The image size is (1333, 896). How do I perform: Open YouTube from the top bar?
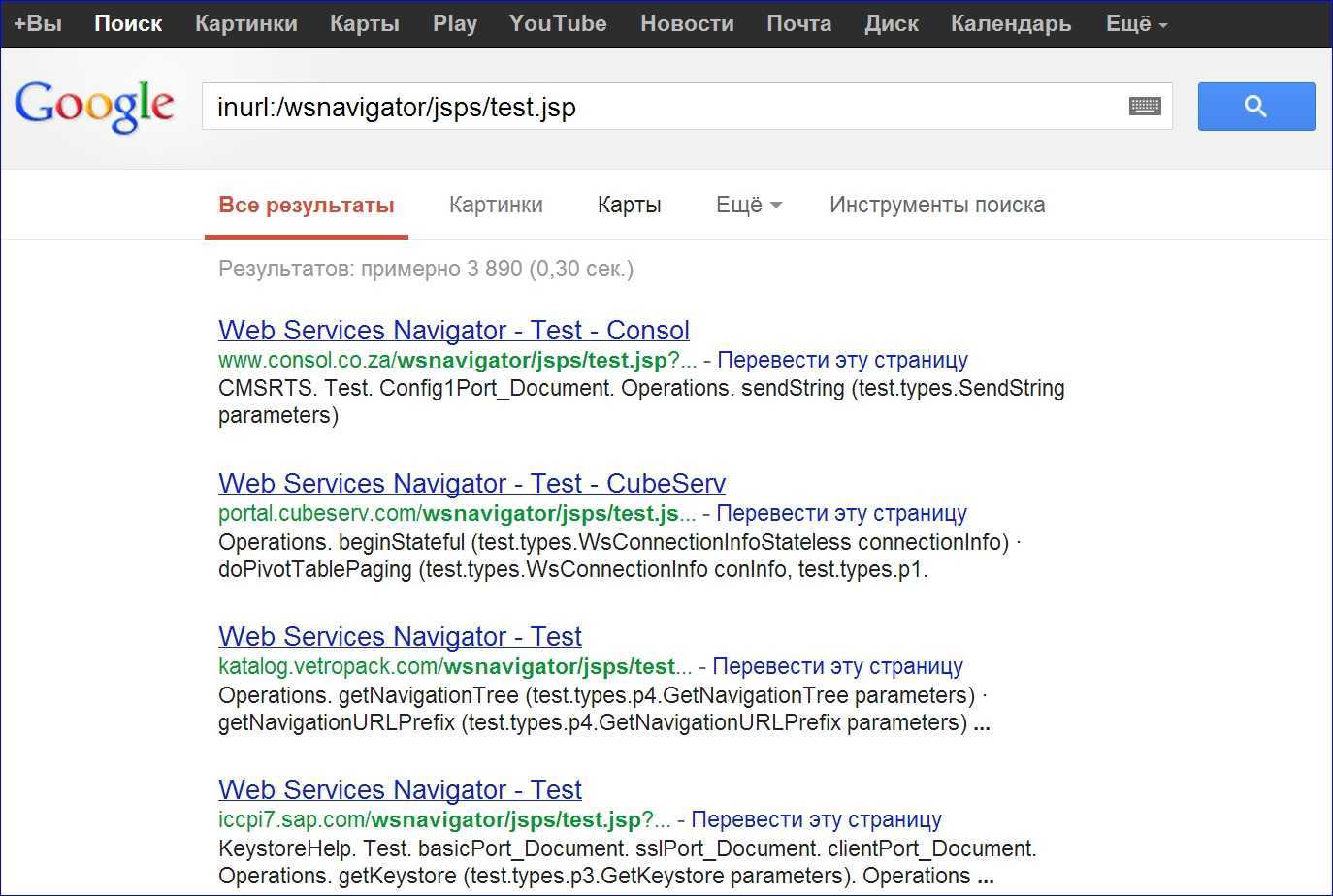point(558,24)
